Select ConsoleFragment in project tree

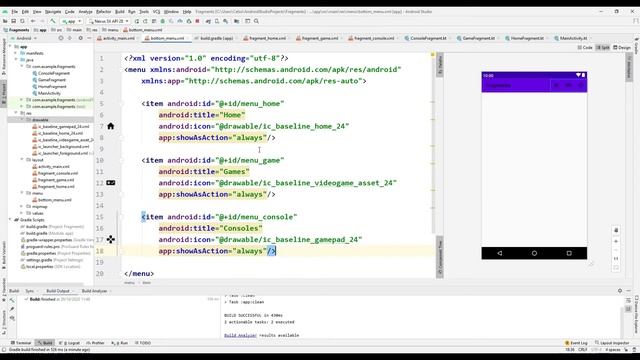coord(51,73)
